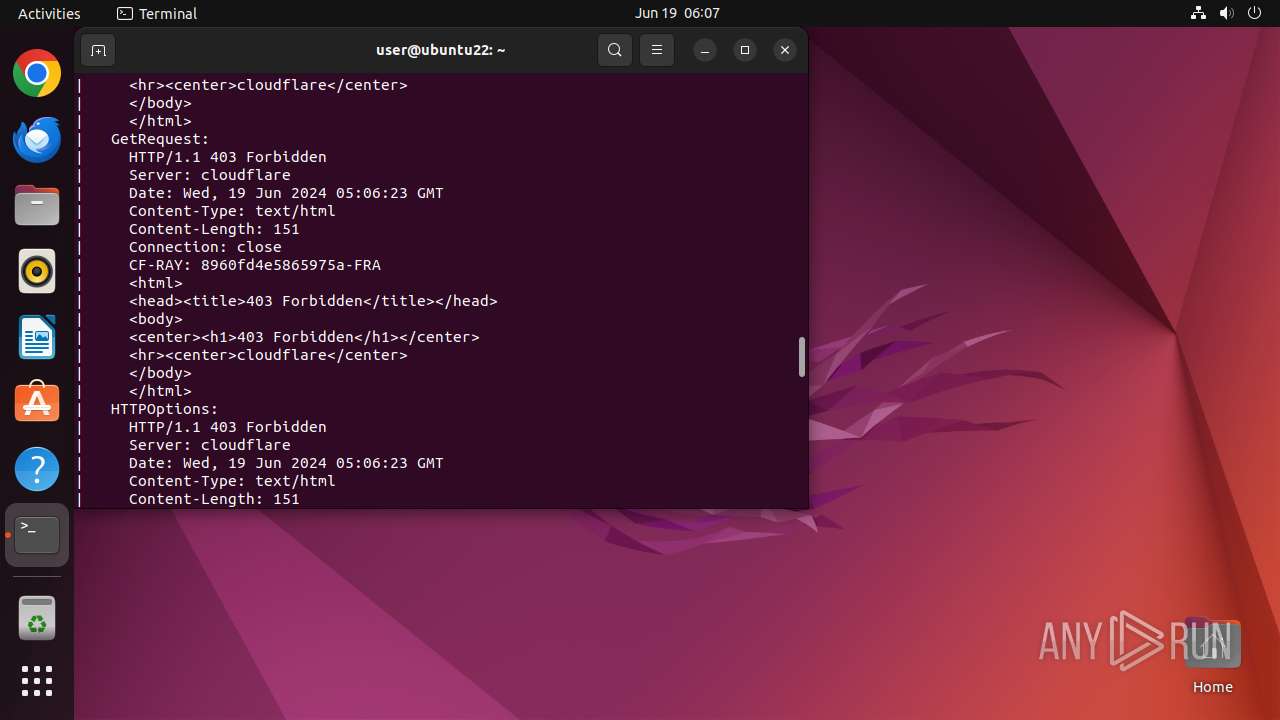The width and height of the screenshot is (1280, 720).
Task: Open the Terminal app menu in top bar
Action: click(157, 13)
